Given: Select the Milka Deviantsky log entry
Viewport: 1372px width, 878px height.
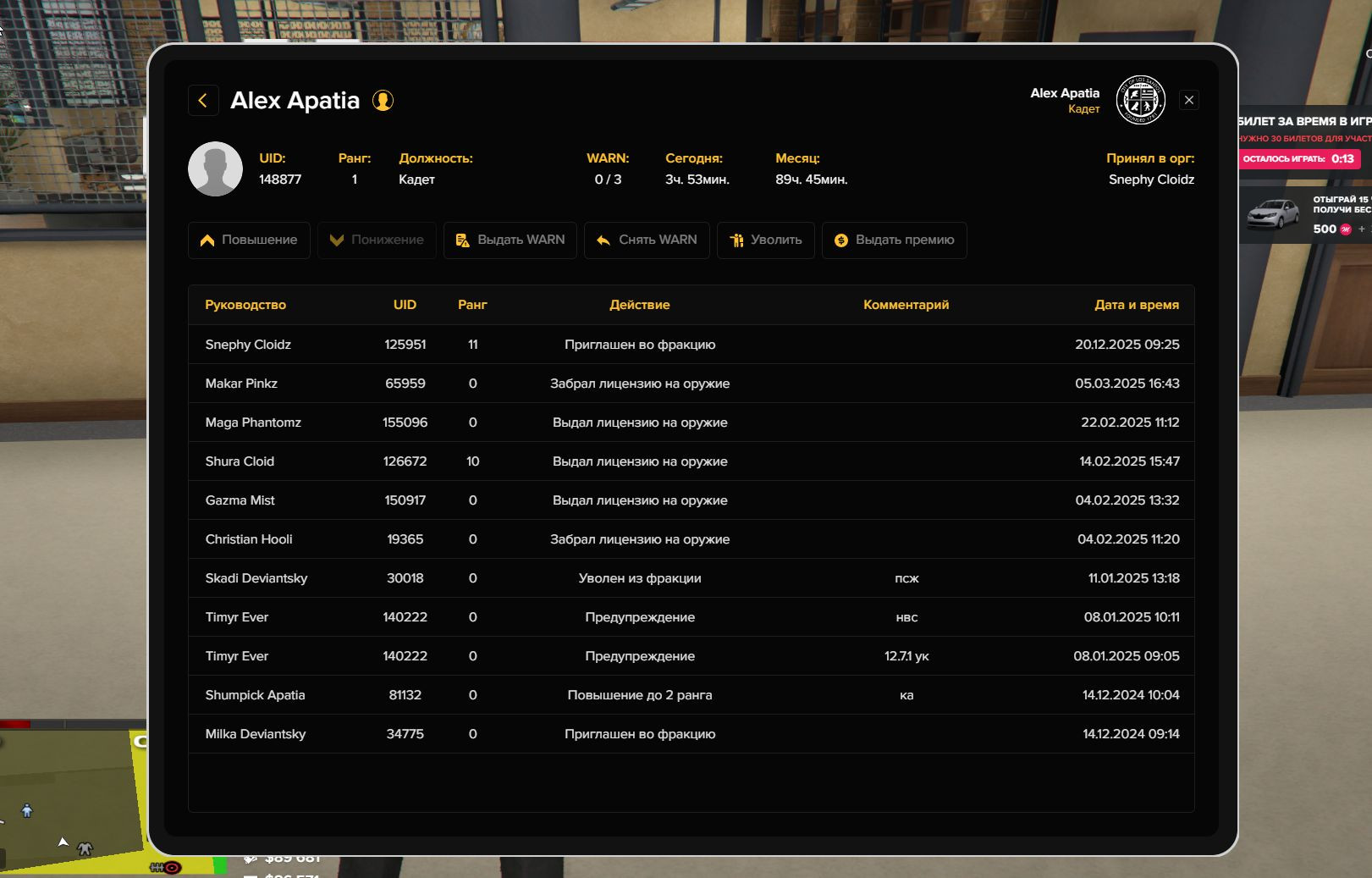Looking at the screenshot, I should [x=692, y=734].
